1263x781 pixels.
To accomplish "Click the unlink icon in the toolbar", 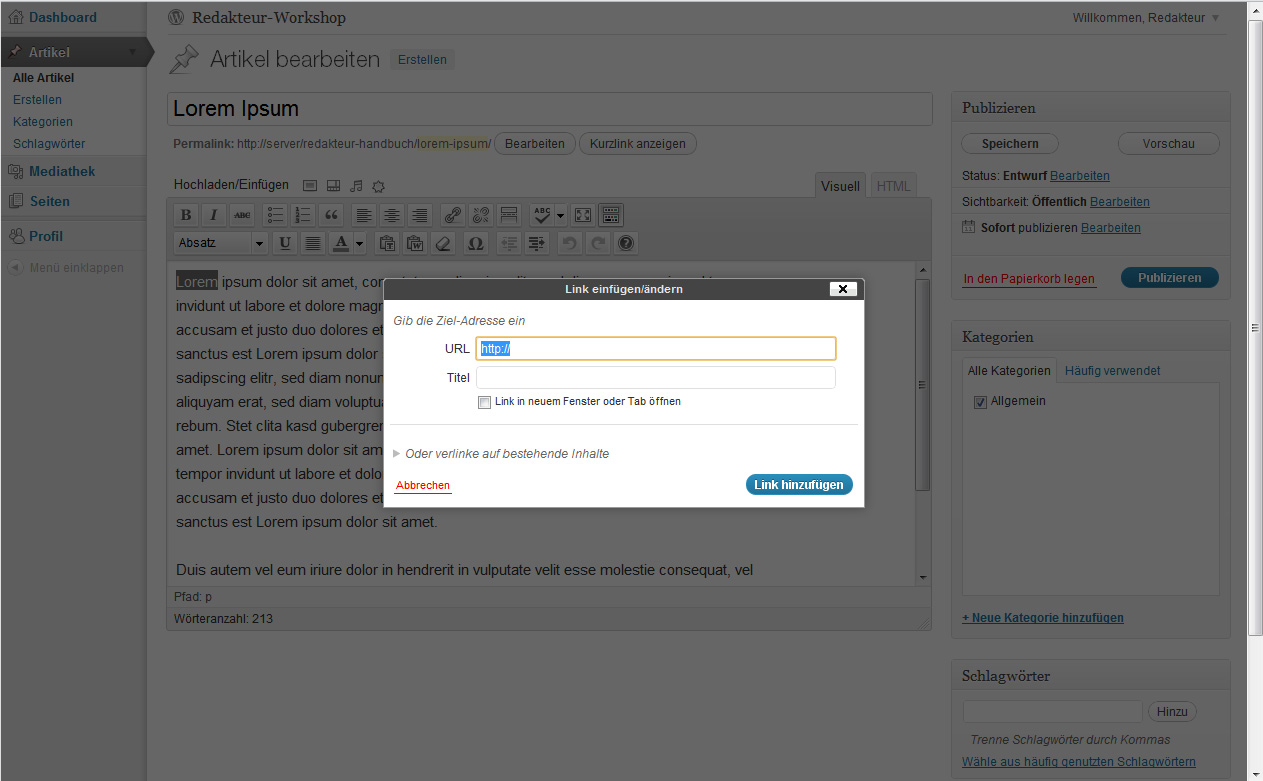I will pyautogui.click(x=480, y=215).
